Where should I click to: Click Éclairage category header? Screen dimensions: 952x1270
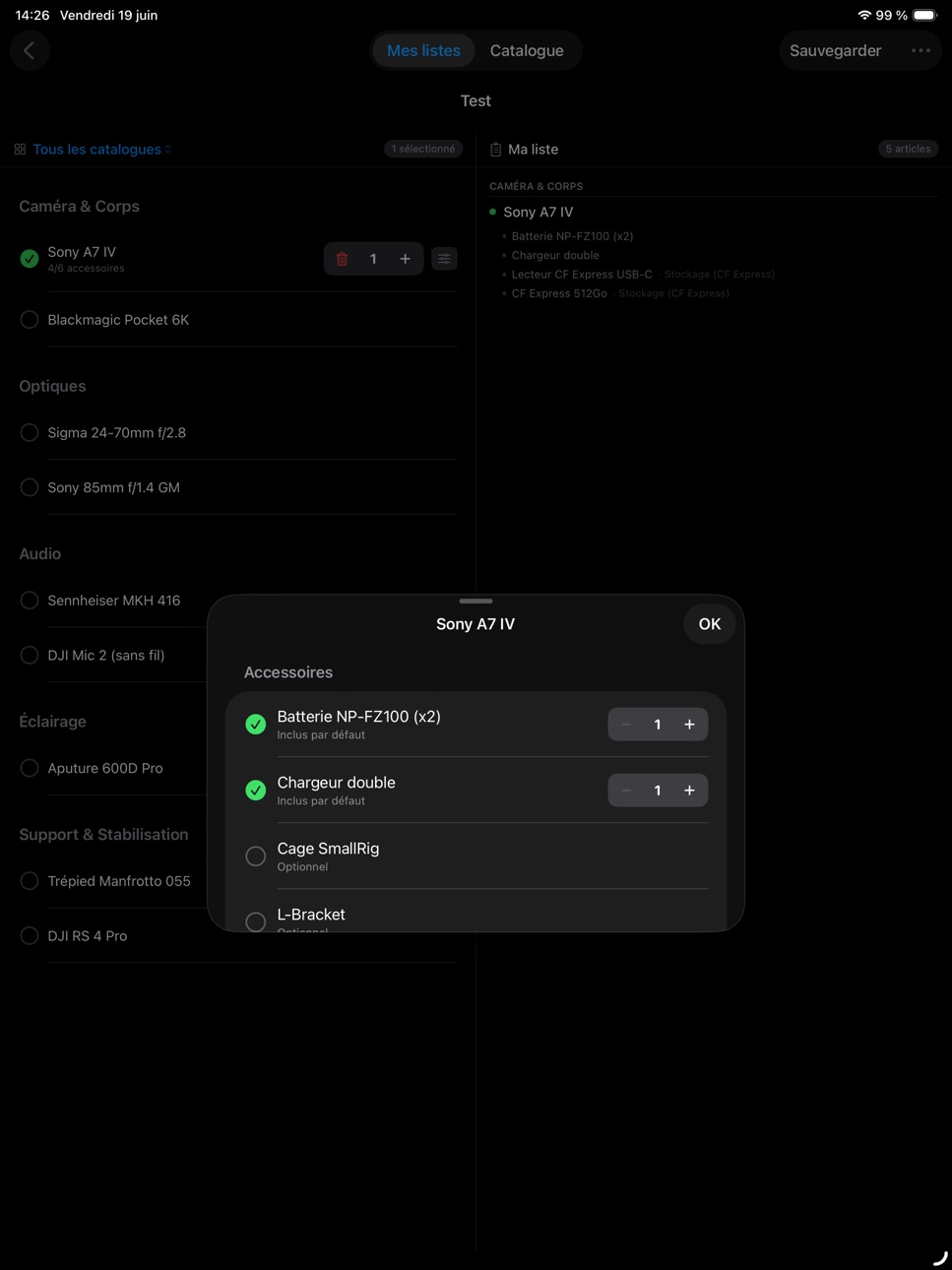click(x=52, y=722)
